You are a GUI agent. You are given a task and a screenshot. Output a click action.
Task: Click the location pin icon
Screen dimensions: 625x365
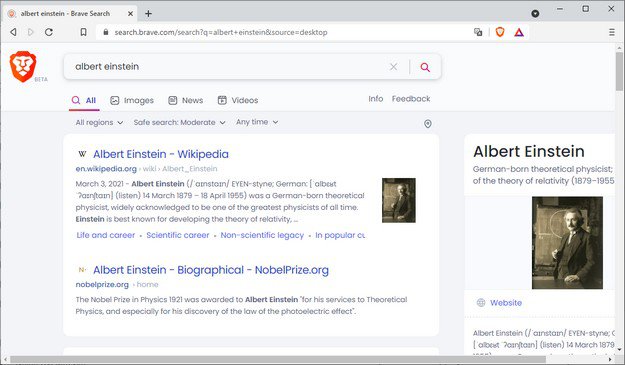click(x=428, y=124)
